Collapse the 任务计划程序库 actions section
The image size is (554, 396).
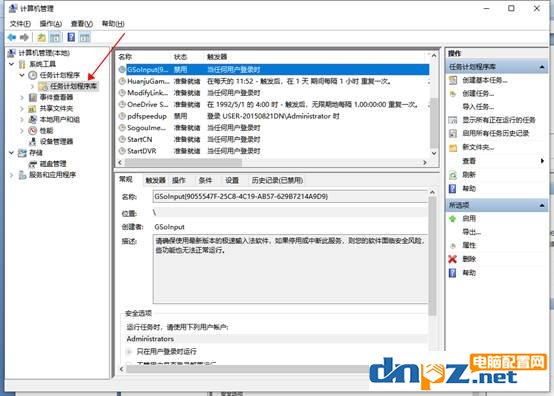(x=542, y=67)
